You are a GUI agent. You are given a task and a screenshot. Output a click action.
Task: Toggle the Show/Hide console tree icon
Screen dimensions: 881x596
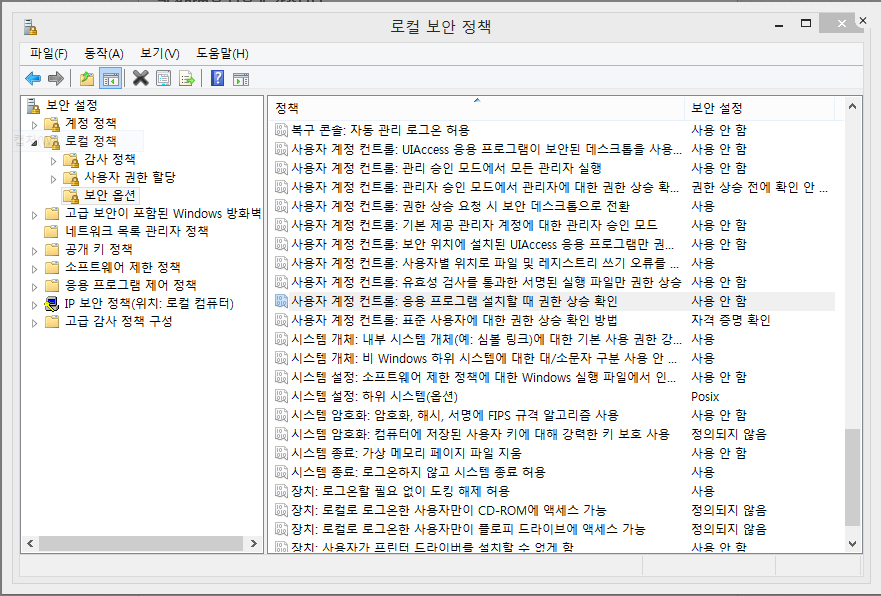pos(111,79)
